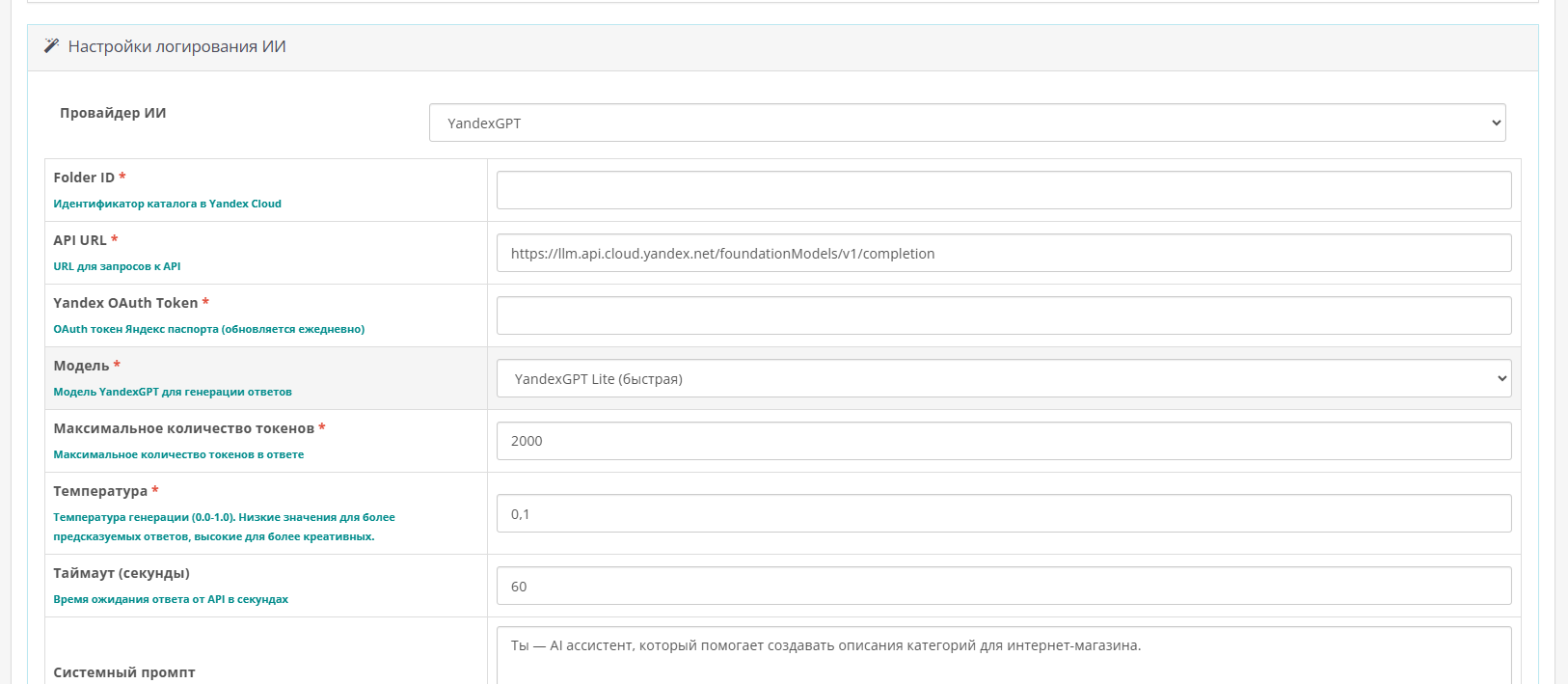1568x684 pixels.
Task: Click the OAuth токен Яндекс паспорта hint
Action: click(x=208, y=329)
